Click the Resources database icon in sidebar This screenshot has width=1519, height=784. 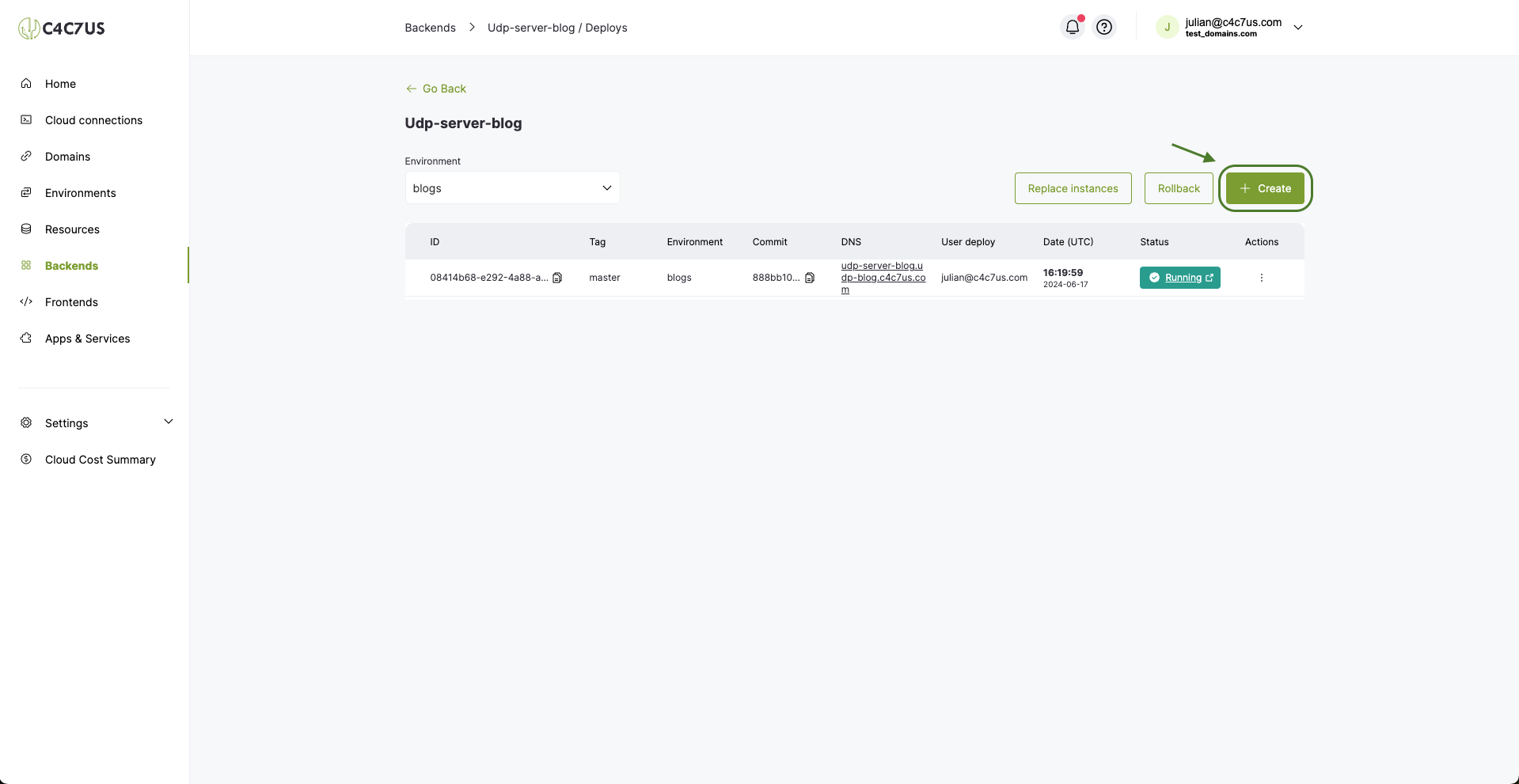[x=26, y=229]
